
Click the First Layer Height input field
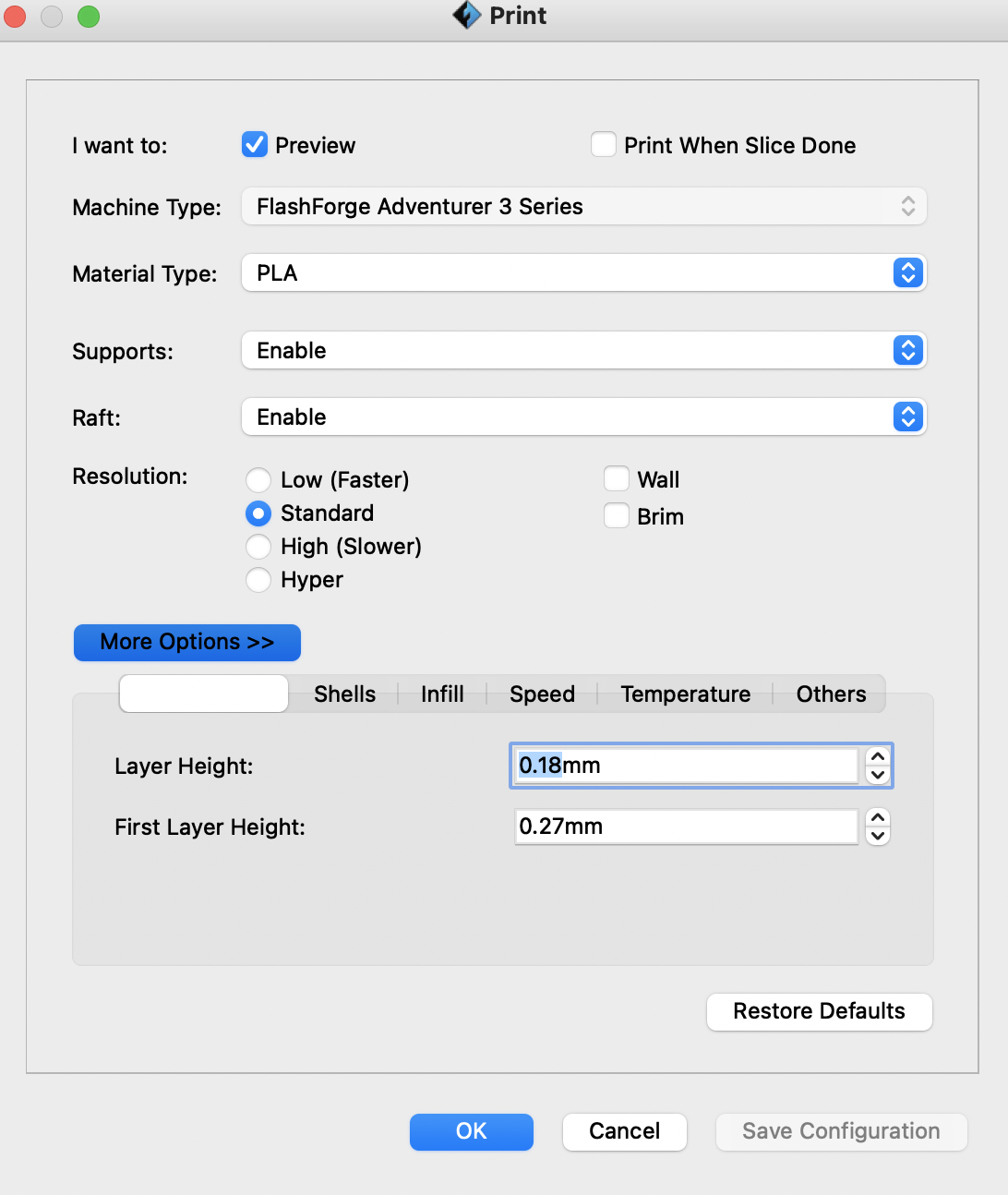point(686,827)
